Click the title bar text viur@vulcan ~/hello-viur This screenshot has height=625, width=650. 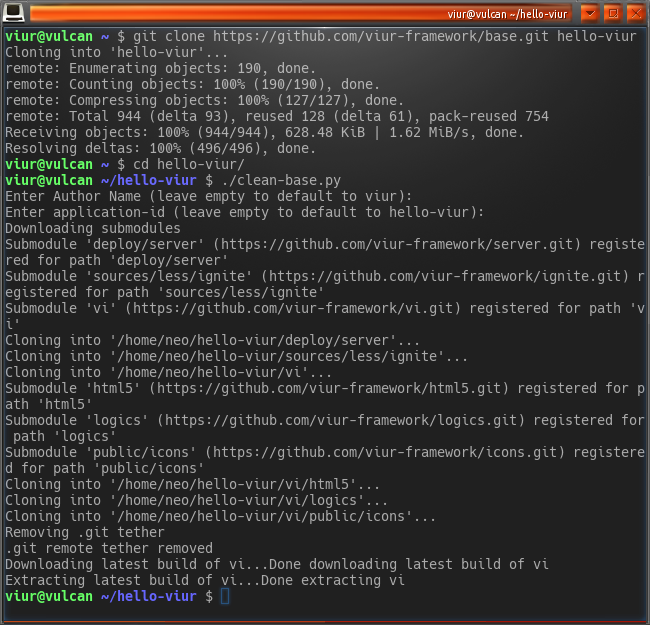(507, 15)
